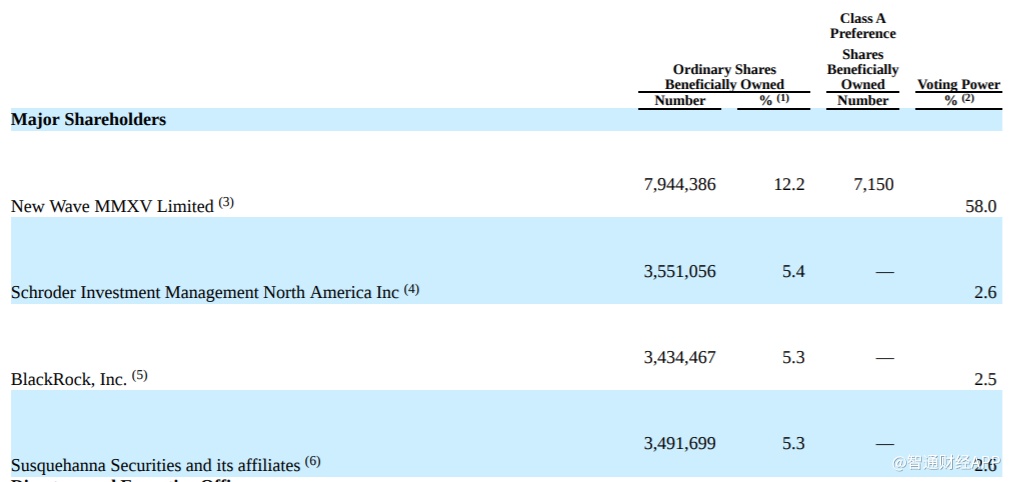Click the 3,551,056 shares figure
The height and width of the screenshot is (482, 1011).
point(679,272)
